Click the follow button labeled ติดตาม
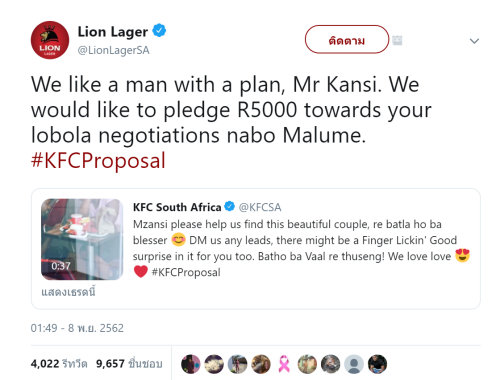This screenshot has width=500, height=380. pyautogui.click(x=347, y=39)
